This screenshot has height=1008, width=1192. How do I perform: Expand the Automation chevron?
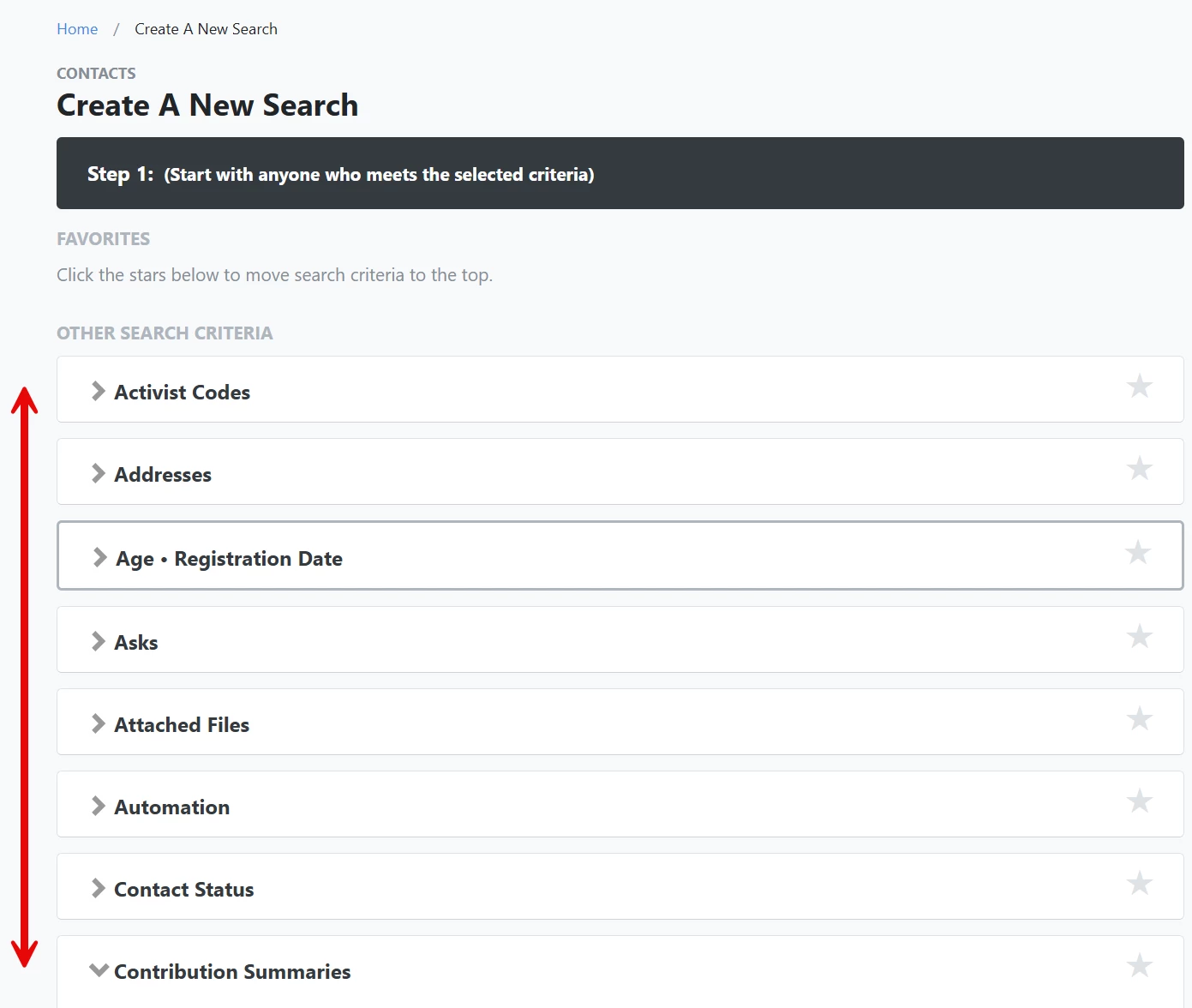point(98,806)
